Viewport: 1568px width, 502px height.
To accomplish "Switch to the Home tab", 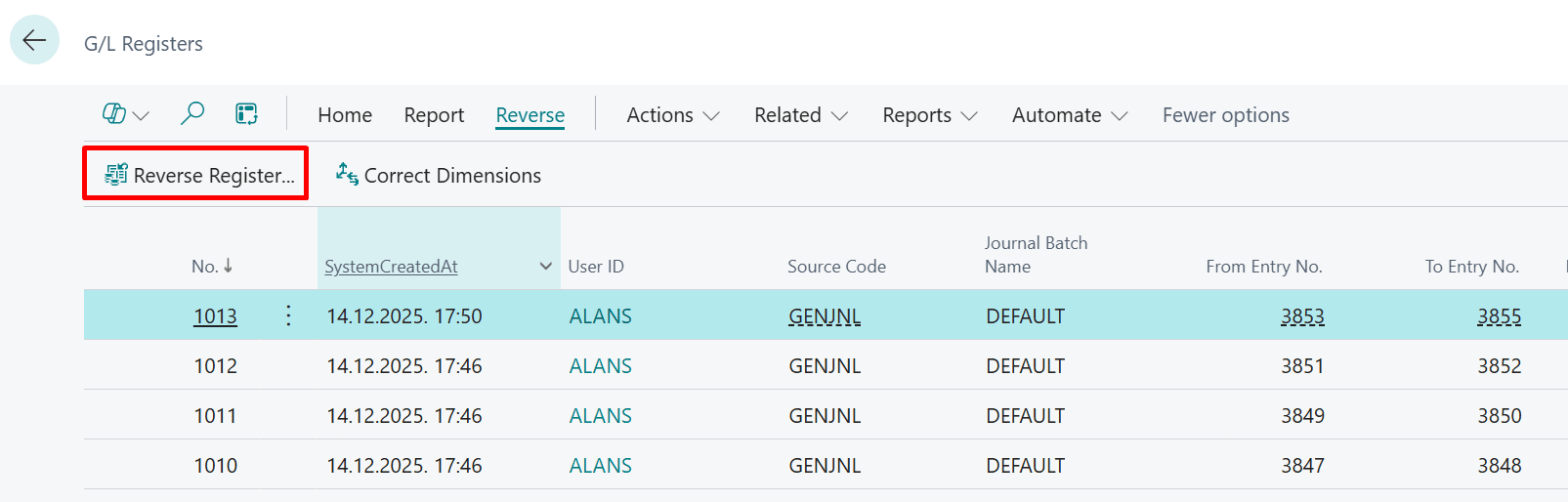I will (x=345, y=115).
